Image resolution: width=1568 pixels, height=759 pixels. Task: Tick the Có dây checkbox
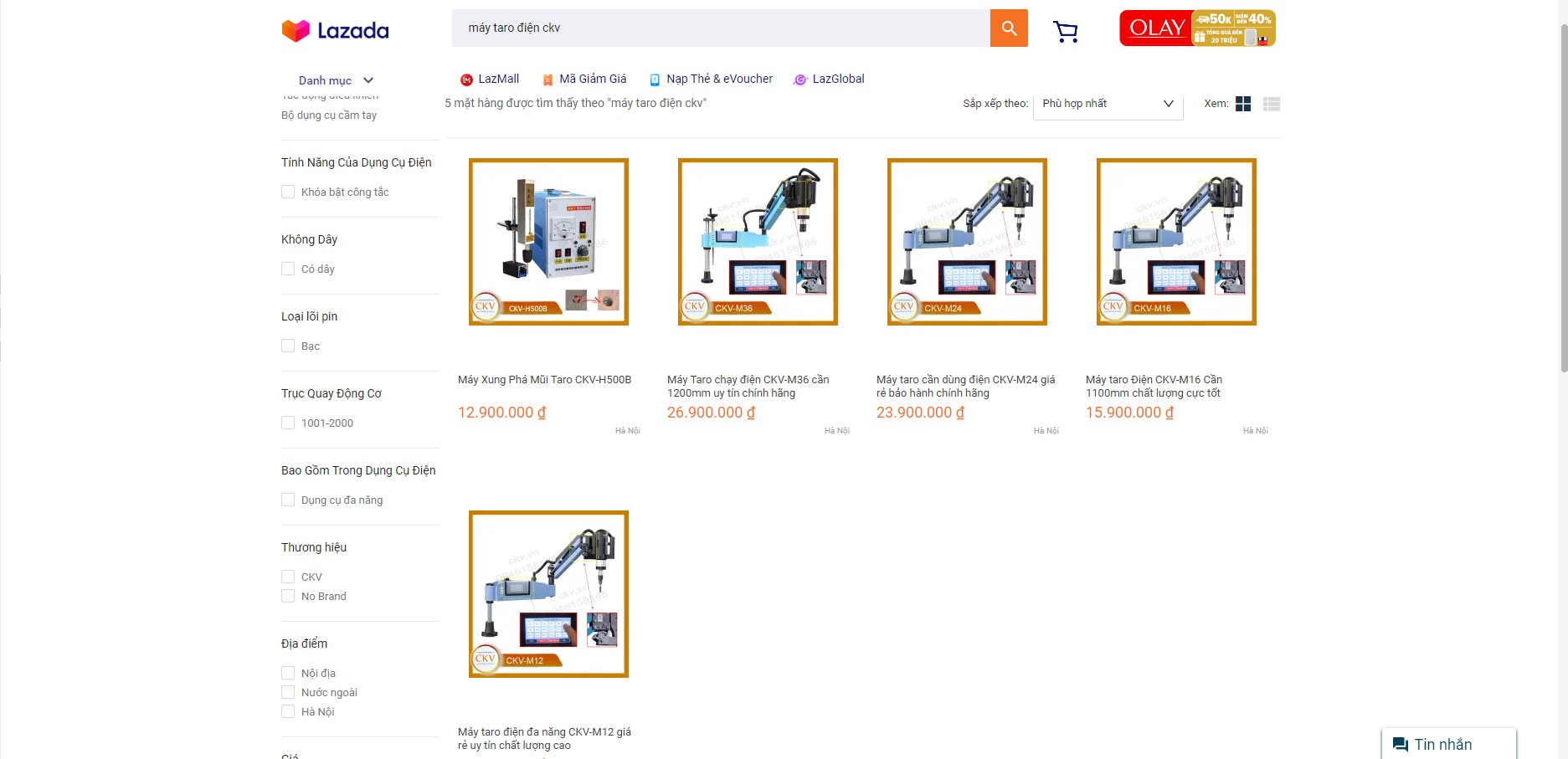tap(288, 269)
